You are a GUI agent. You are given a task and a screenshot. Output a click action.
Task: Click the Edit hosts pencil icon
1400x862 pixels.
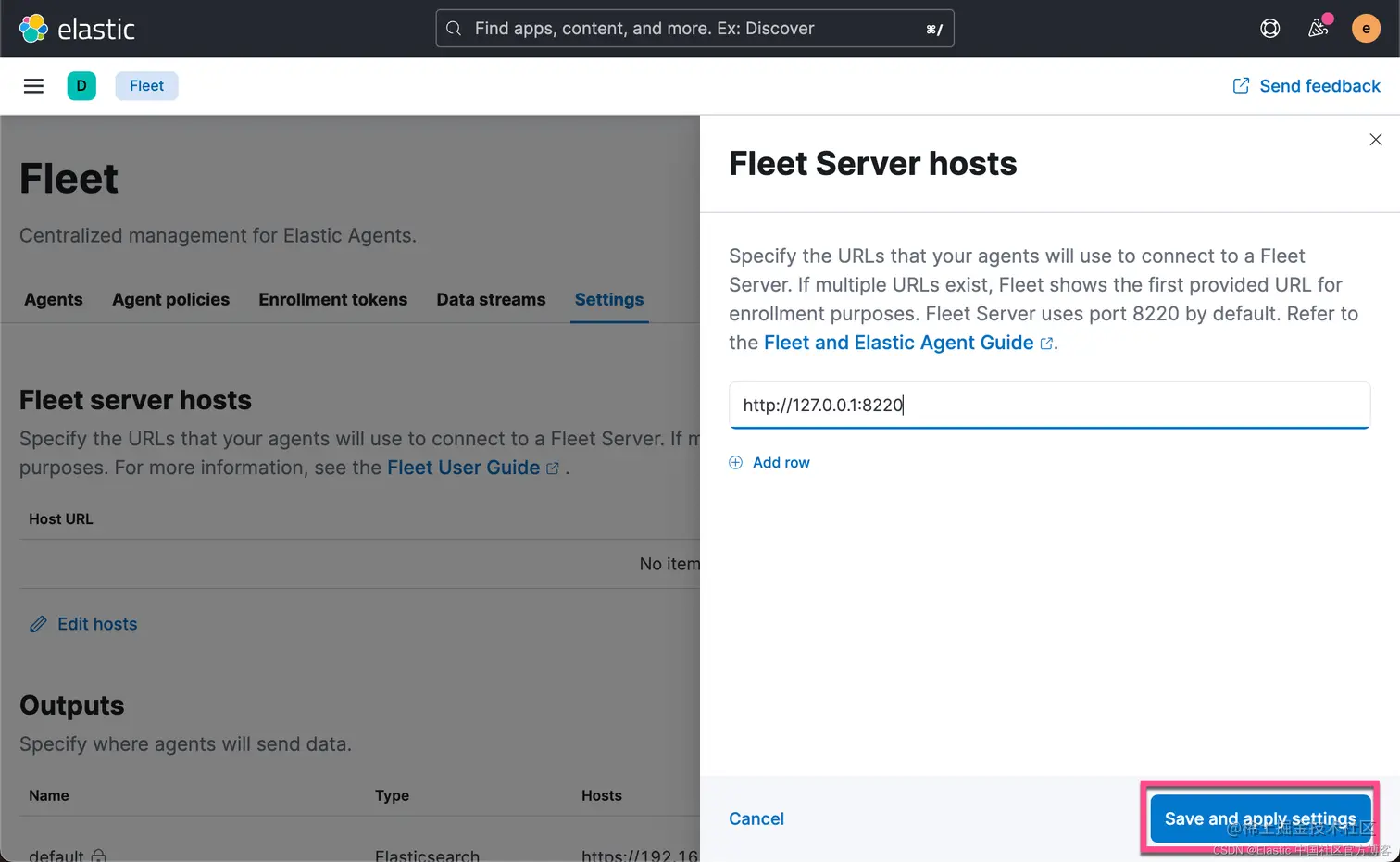38,625
